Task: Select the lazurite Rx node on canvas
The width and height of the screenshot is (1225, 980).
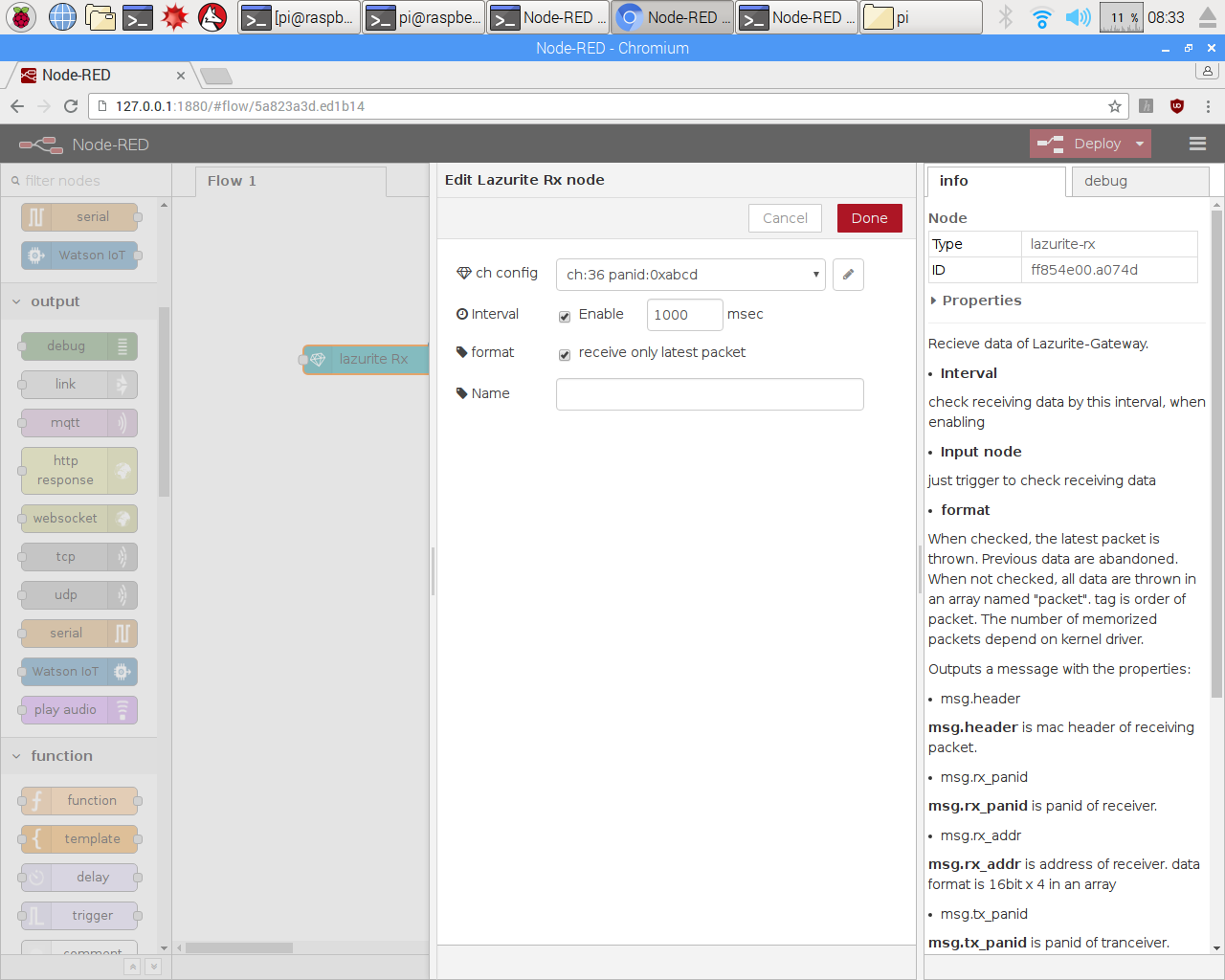Action: pos(367,359)
